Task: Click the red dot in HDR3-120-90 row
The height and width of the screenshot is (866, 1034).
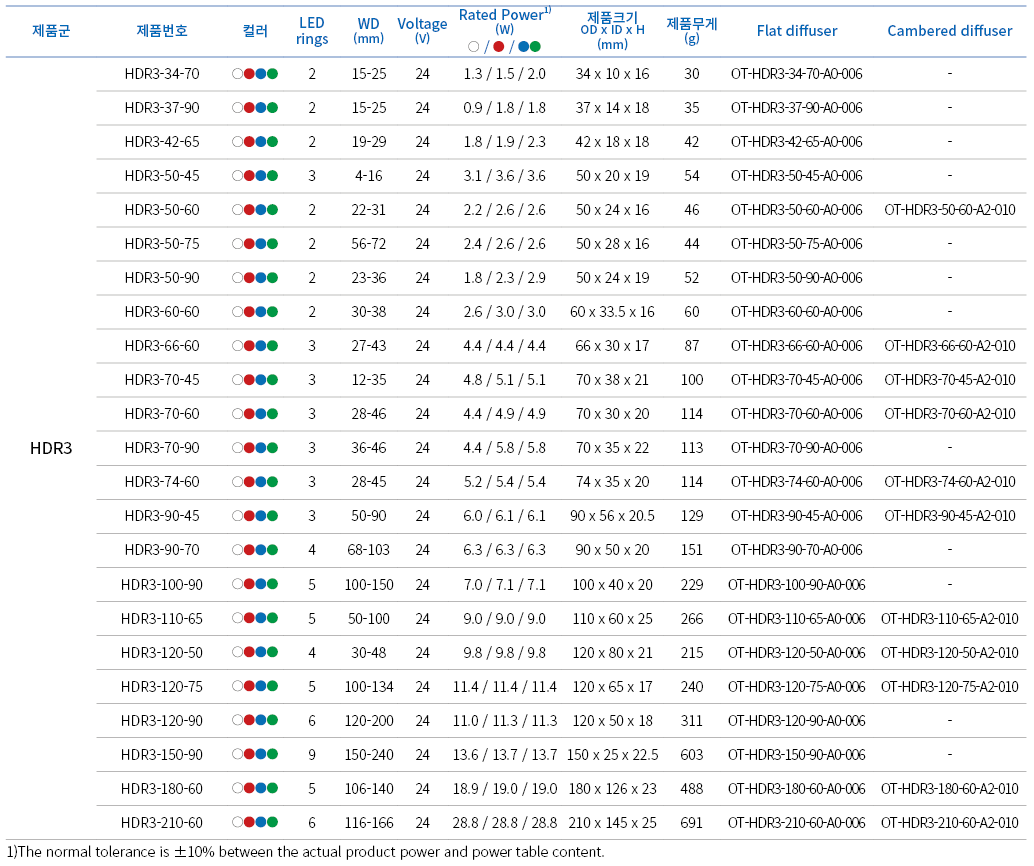Action: (249, 720)
